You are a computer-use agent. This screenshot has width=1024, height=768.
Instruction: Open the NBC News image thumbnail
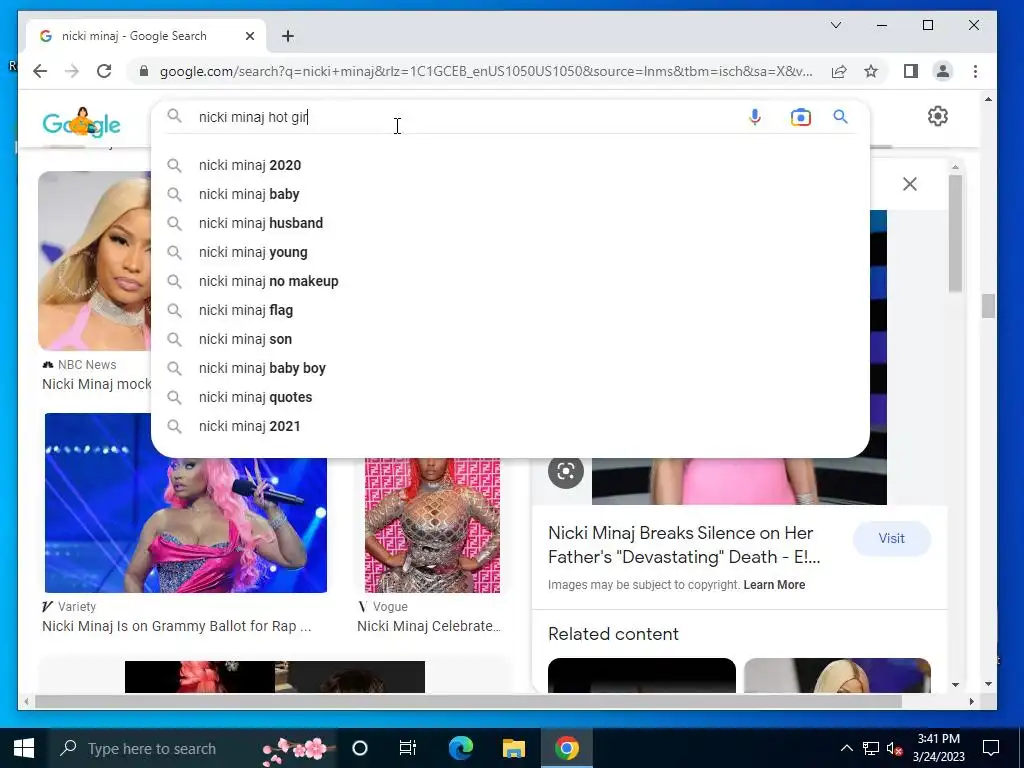click(94, 261)
